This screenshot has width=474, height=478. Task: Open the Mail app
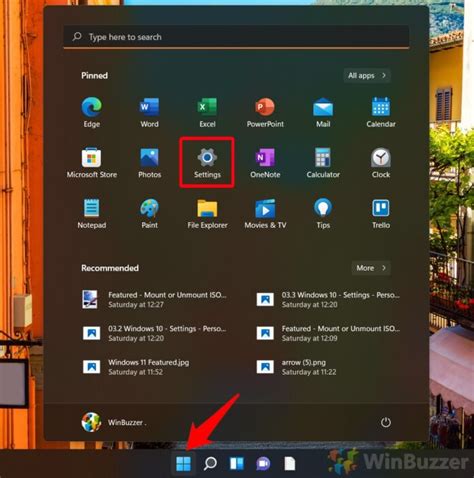(323, 112)
